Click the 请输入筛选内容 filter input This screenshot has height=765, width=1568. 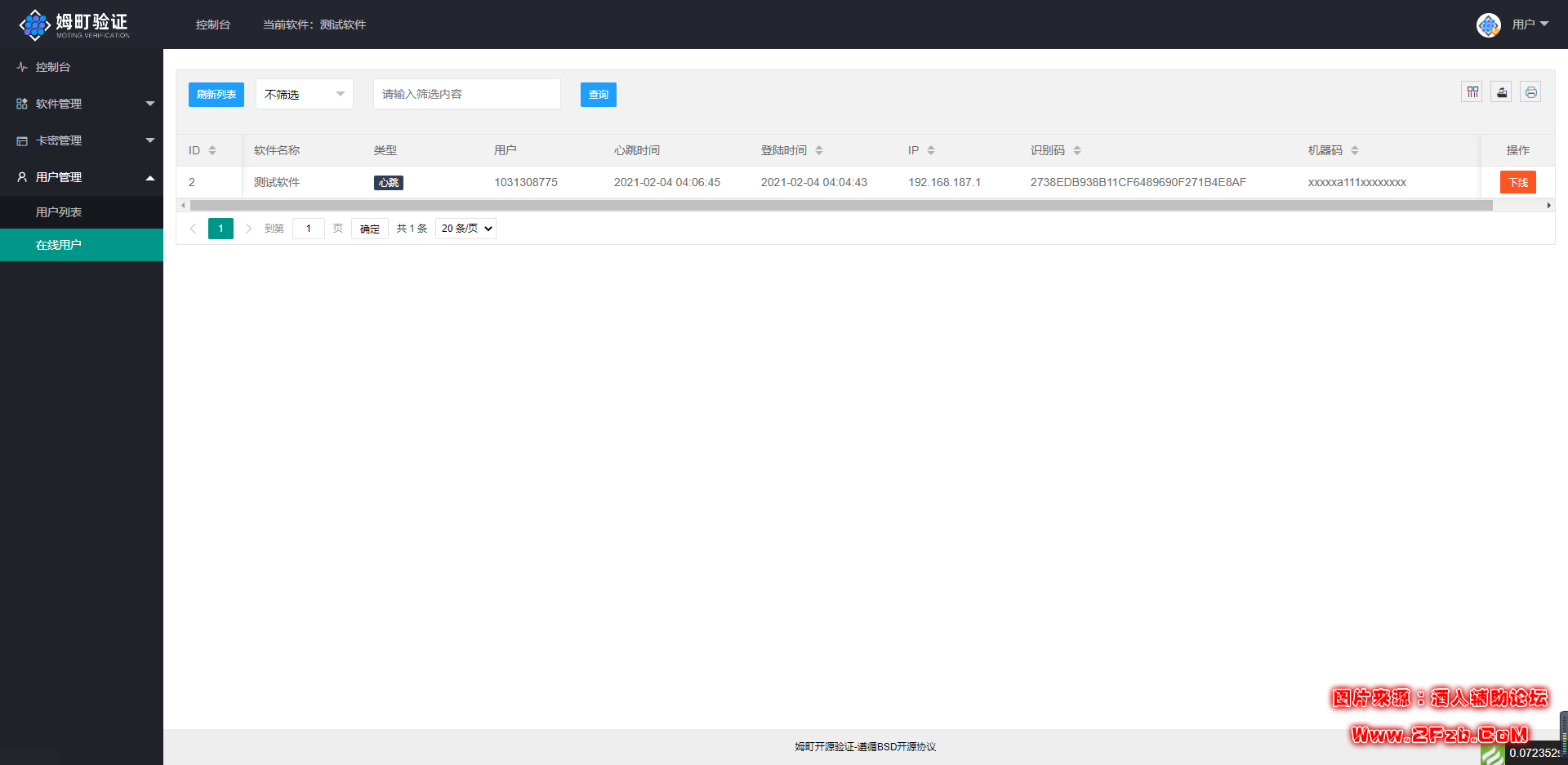tap(466, 94)
